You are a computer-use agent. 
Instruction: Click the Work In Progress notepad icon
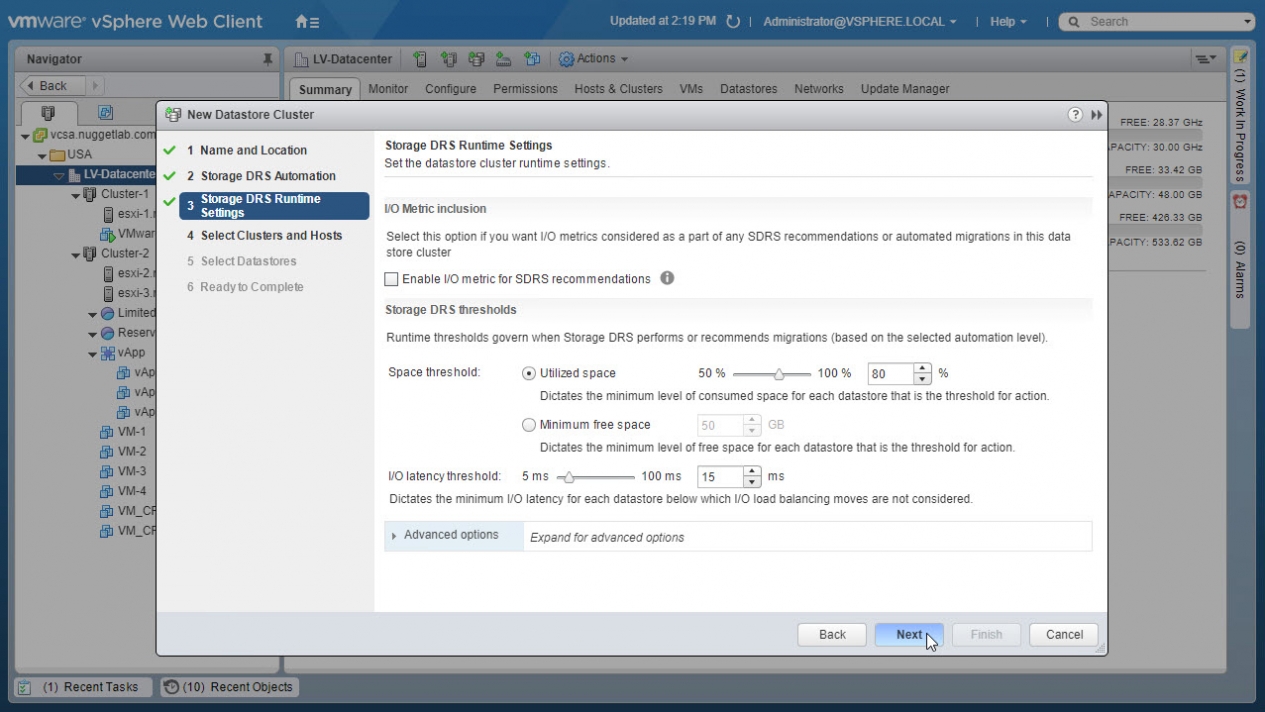coord(1240,59)
